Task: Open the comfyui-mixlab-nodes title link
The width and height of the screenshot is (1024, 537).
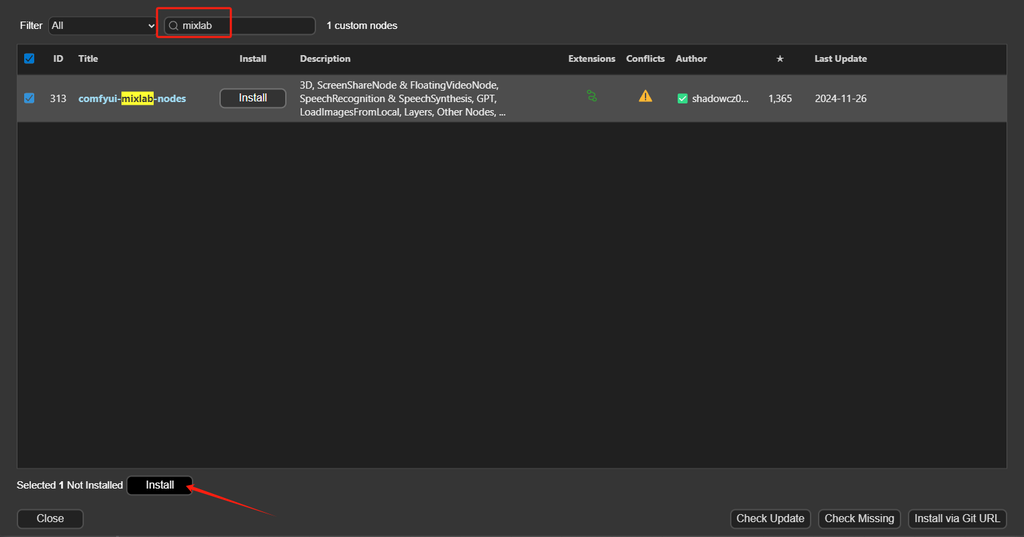Action: pos(132,98)
